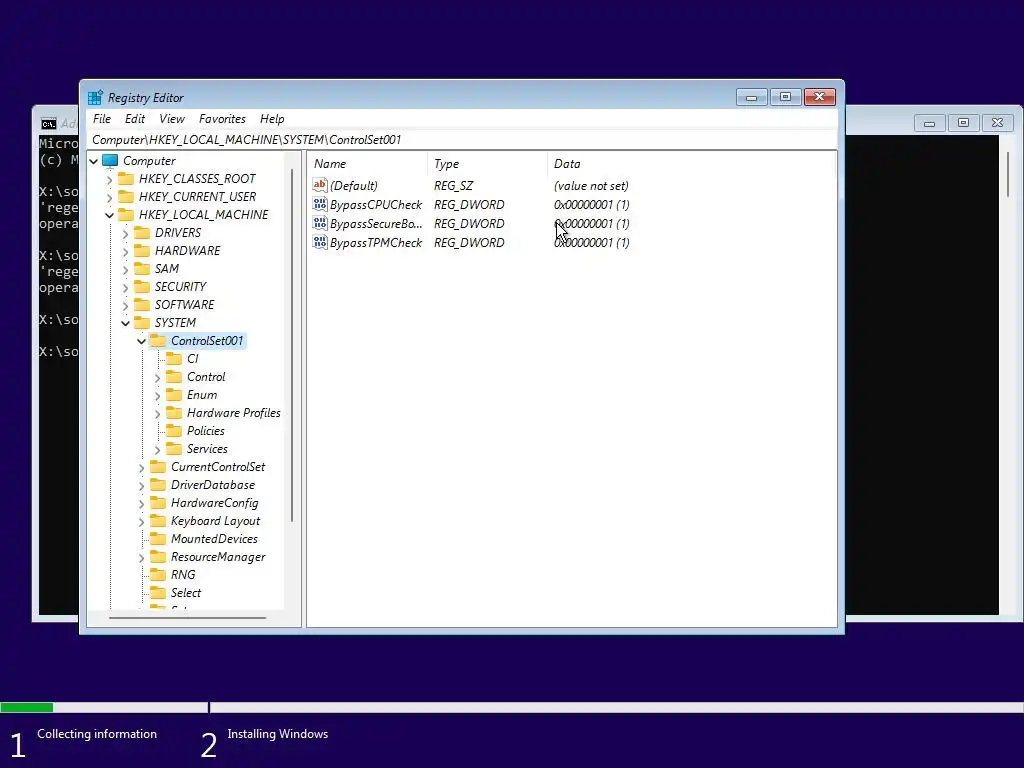
Task: Click the HKEY_CURRENT_USER folder icon
Action: tap(126, 197)
